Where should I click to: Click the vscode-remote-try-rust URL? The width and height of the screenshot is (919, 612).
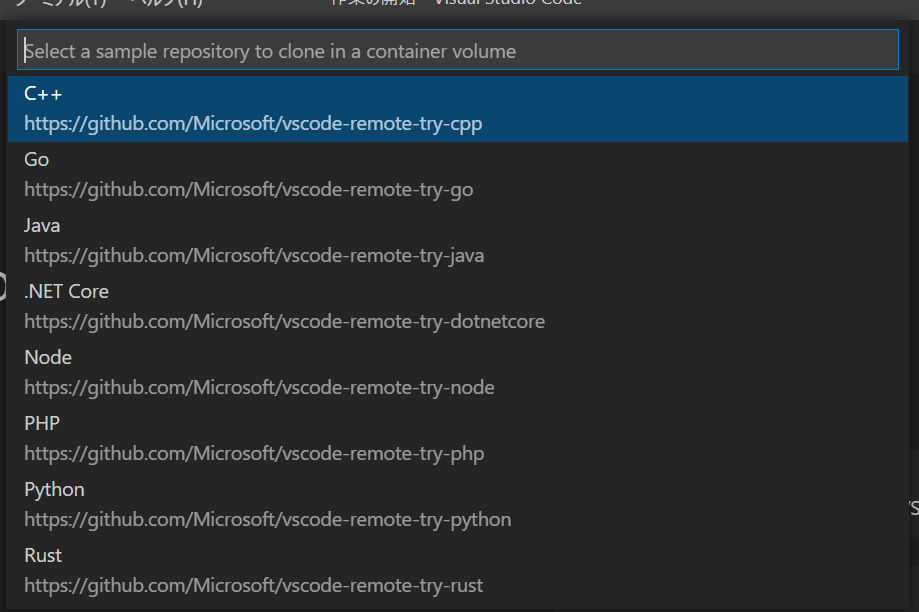[x=253, y=585]
